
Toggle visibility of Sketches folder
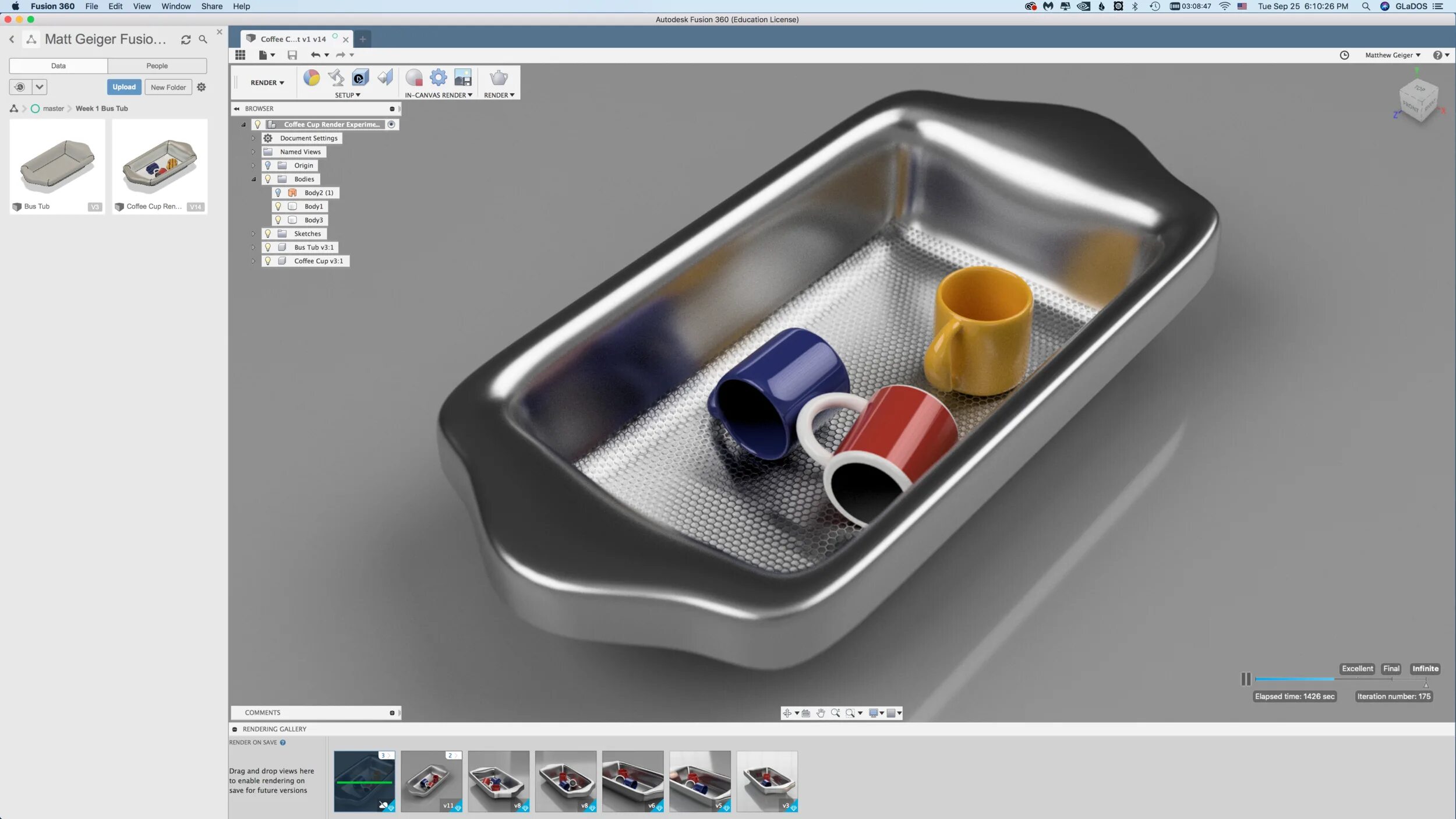pos(268,234)
